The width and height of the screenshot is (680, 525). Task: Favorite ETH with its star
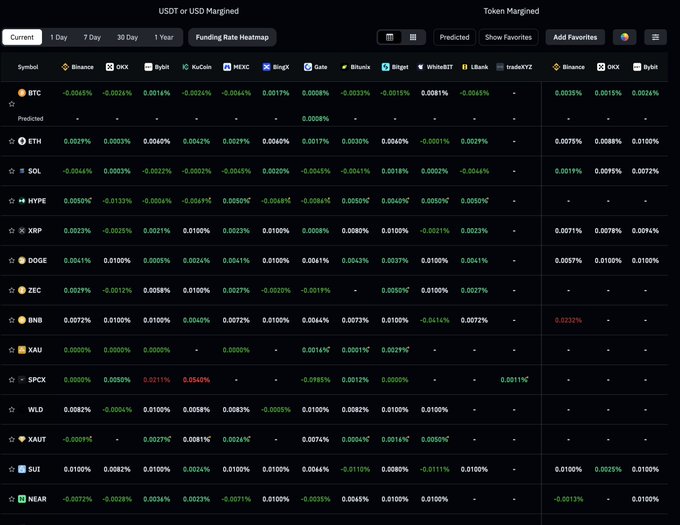click(12, 141)
